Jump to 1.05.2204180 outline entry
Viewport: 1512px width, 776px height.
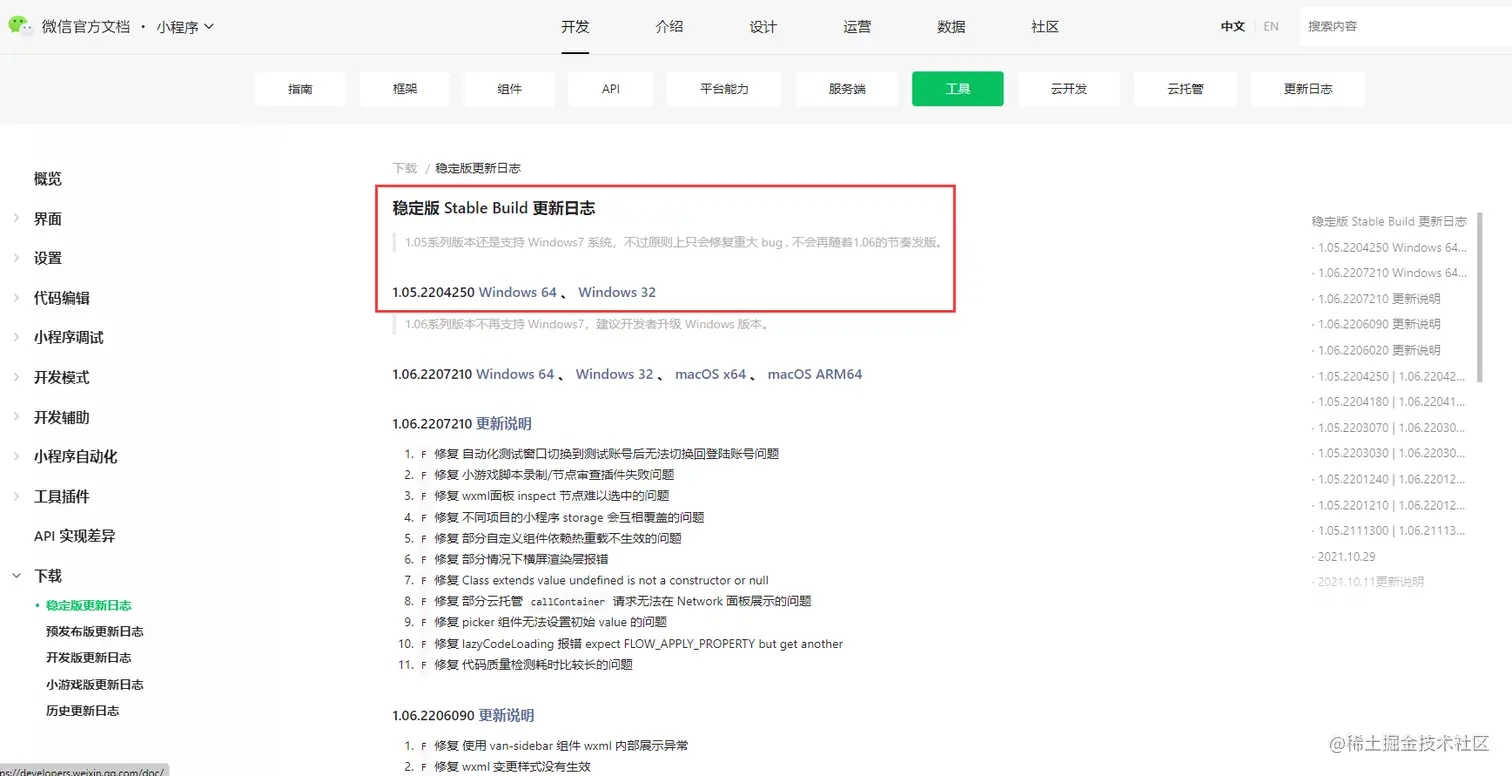pos(1390,402)
